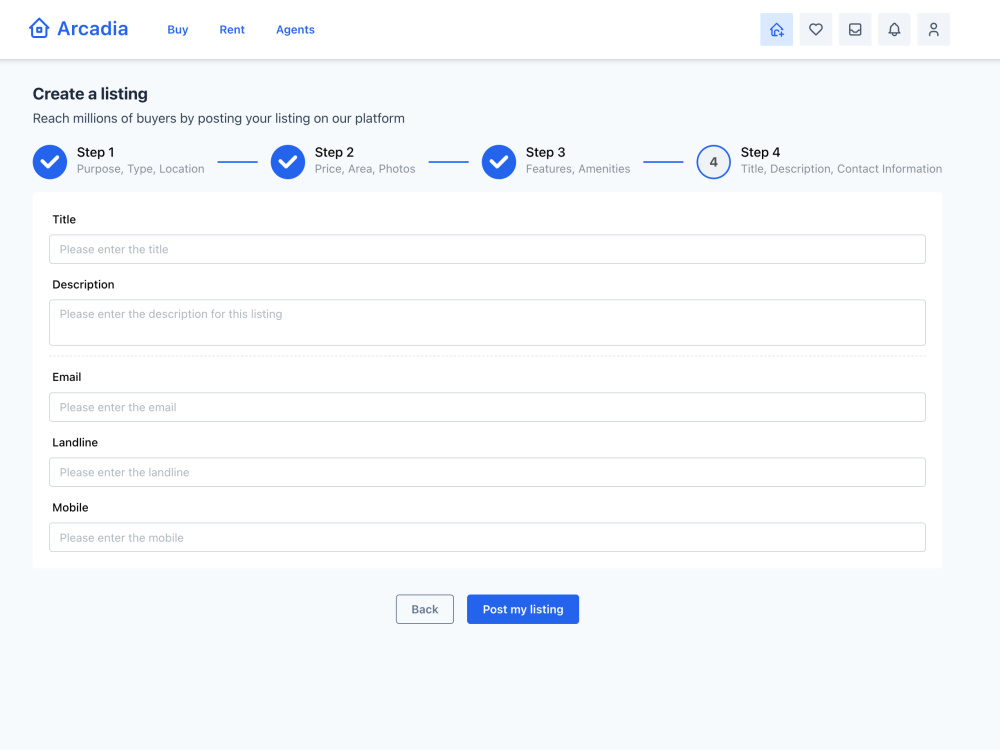Screen dimensions: 1000x750
Task: Click 'Price, Area, Photos' step text
Action: (365, 169)
